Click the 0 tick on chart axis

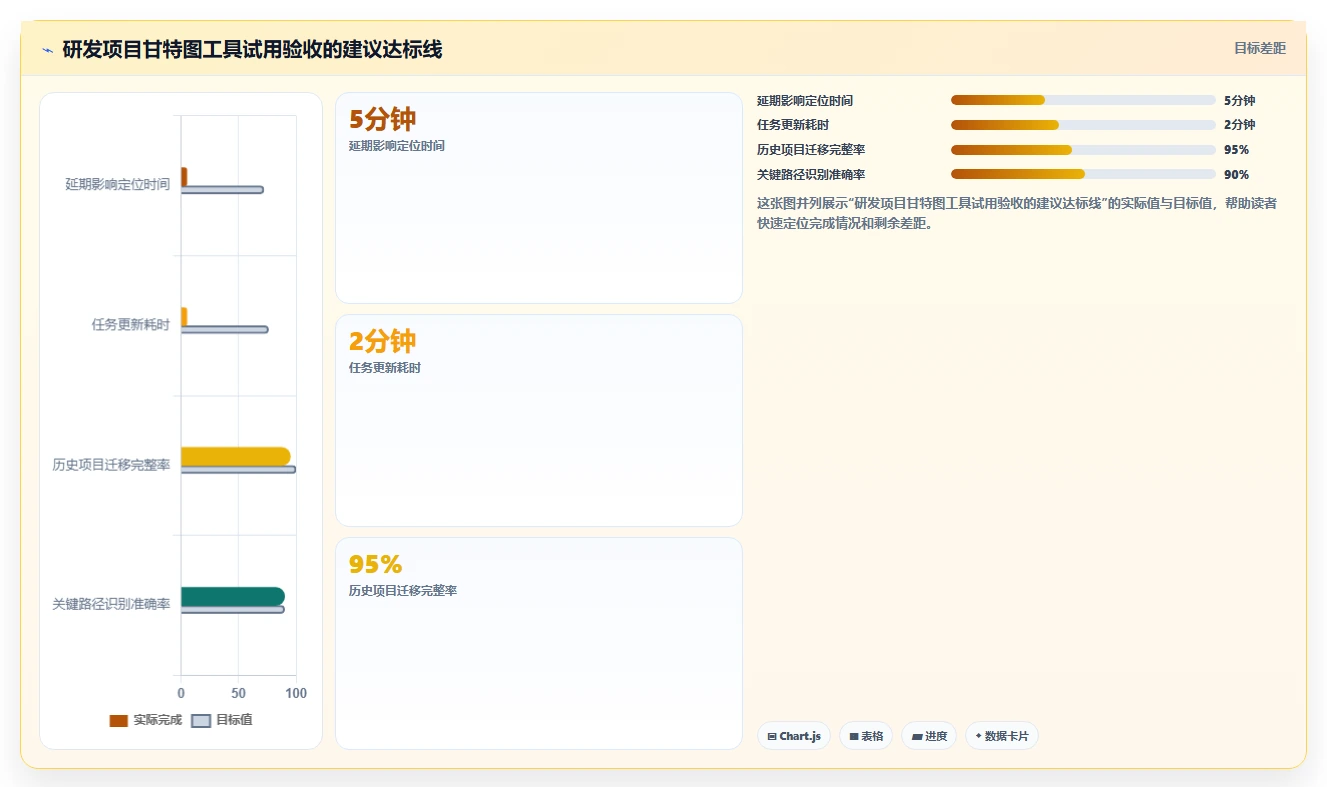181,693
